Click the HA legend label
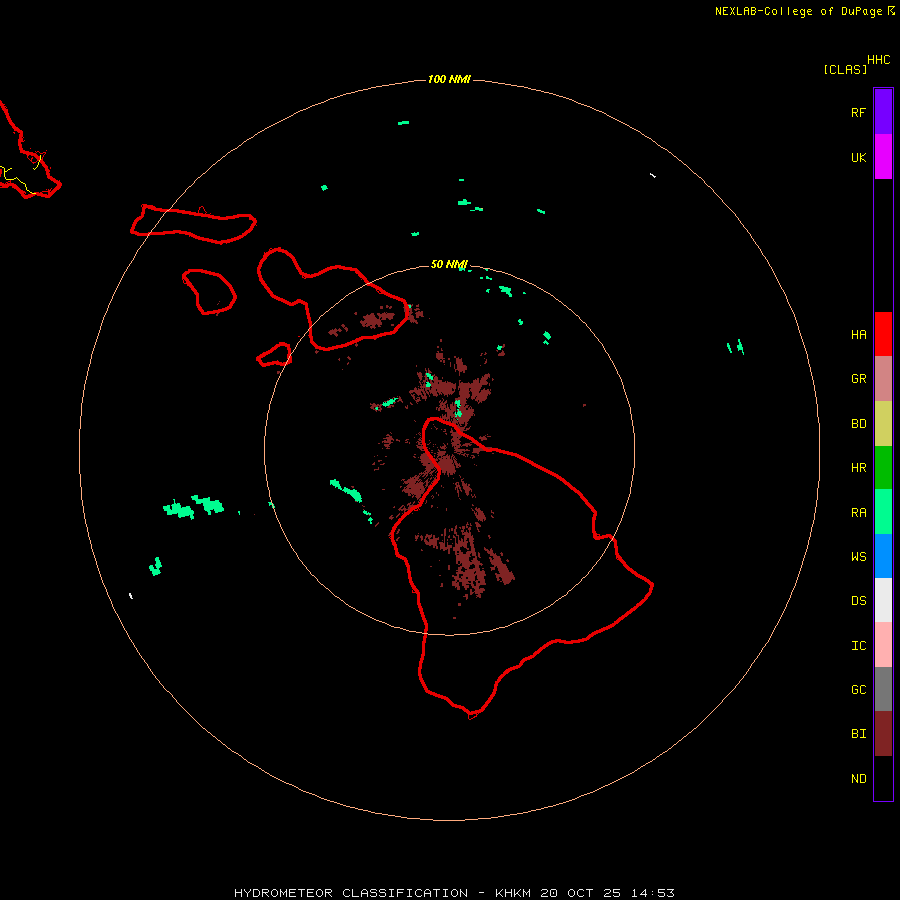Screen dimensions: 900x900 [858, 335]
